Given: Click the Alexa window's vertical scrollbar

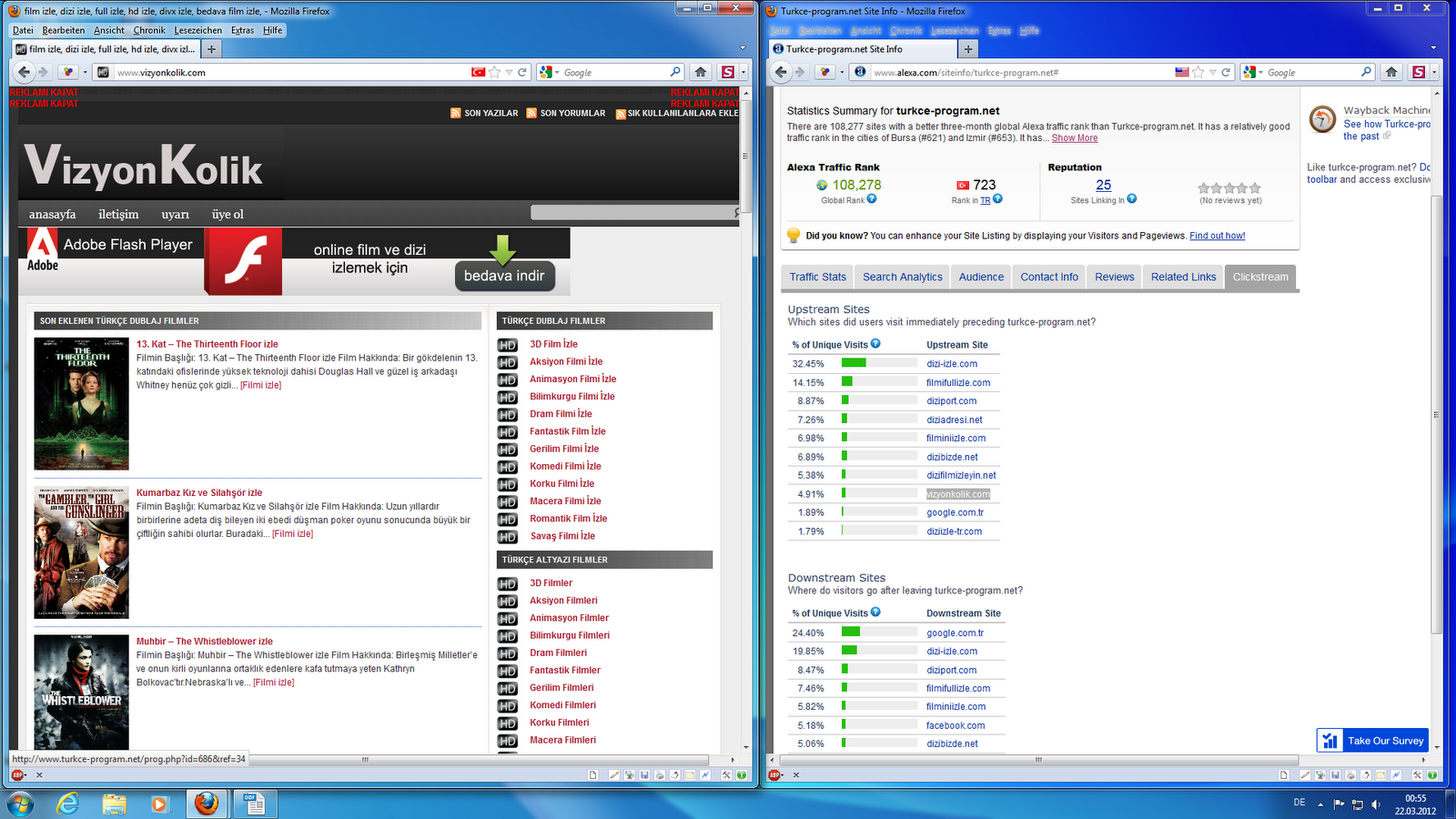Looking at the screenshot, I should pos(1437,414).
